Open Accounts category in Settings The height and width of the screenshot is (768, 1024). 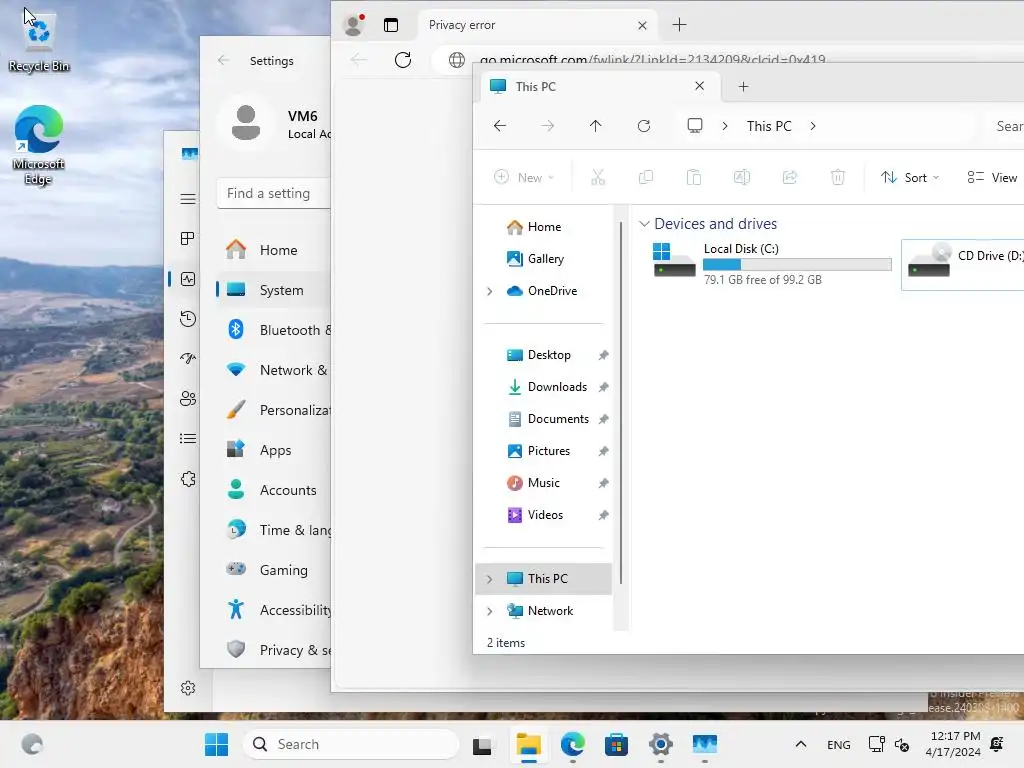tap(273, 490)
